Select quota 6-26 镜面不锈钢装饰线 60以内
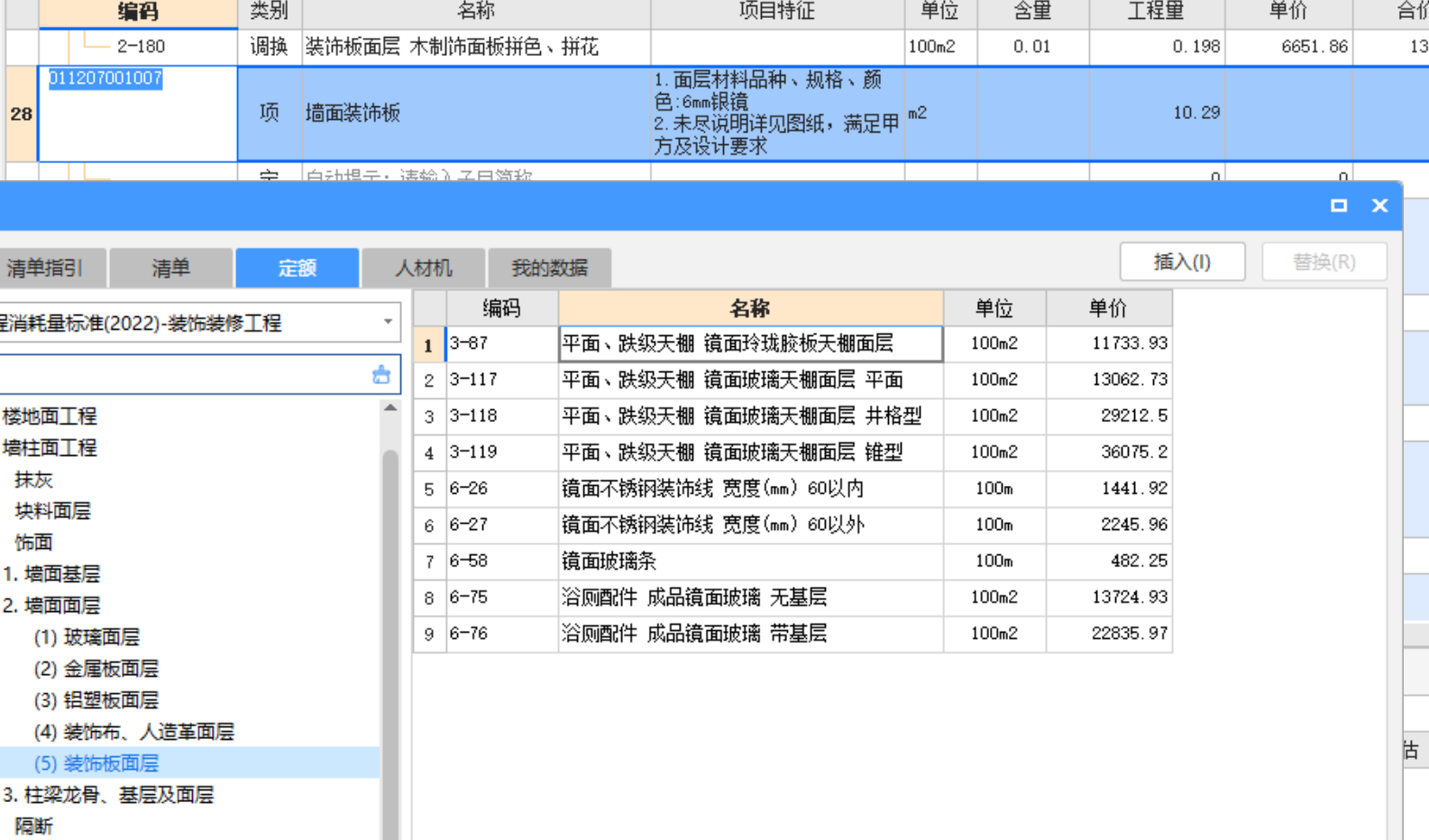The width and height of the screenshot is (1429, 840). (750, 488)
